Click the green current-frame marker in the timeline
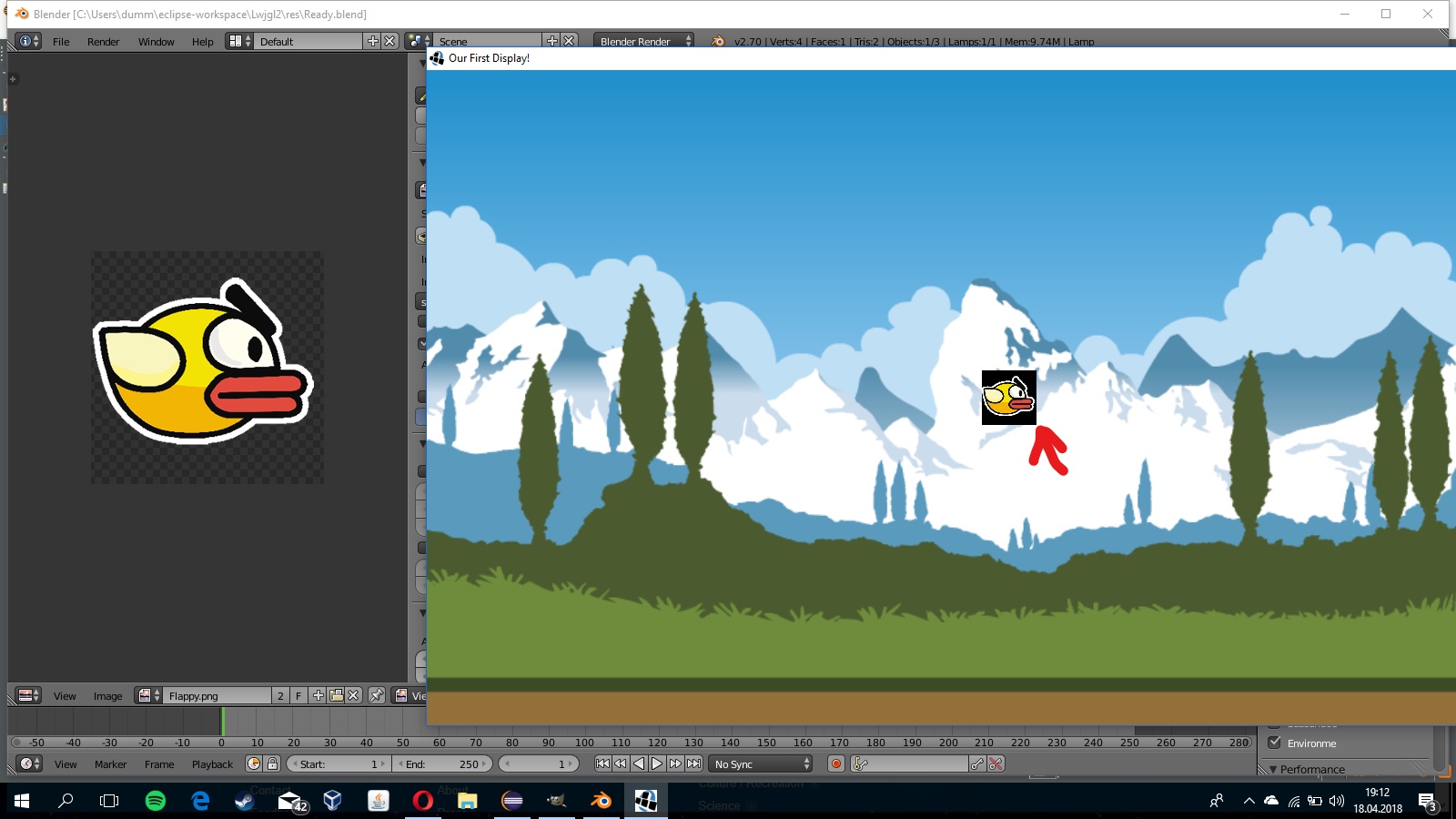Screen dimensions: 1456x819 [222, 722]
